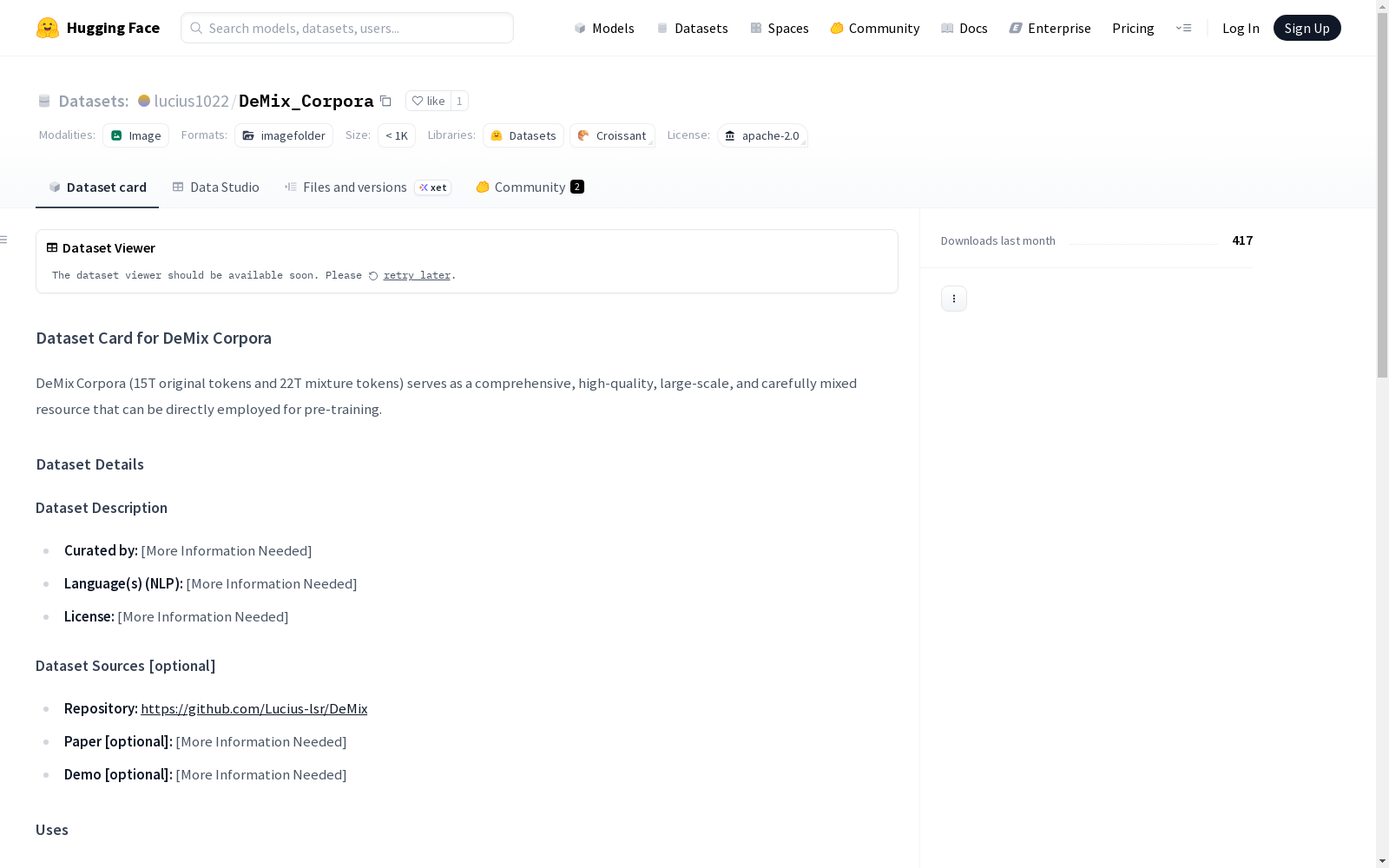The width and height of the screenshot is (1389, 868).
Task: Click the xet badge on Files tab
Action: (433, 187)
